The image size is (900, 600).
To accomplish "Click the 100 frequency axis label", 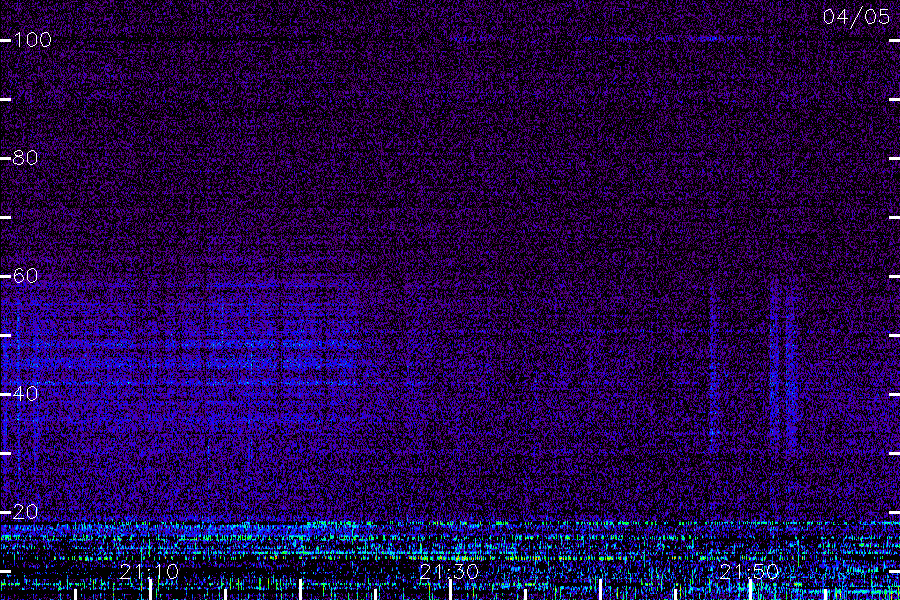I will click(32, 40).
